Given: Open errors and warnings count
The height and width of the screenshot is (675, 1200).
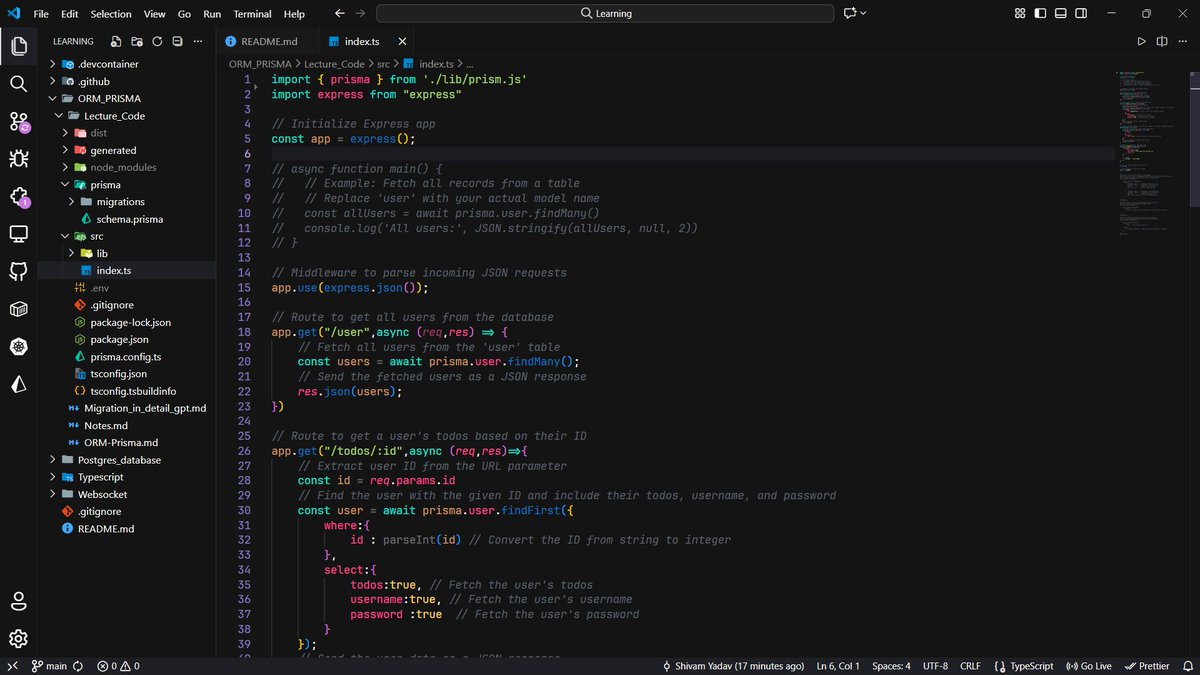Looking at the screenshot, I should coord(119,666).
